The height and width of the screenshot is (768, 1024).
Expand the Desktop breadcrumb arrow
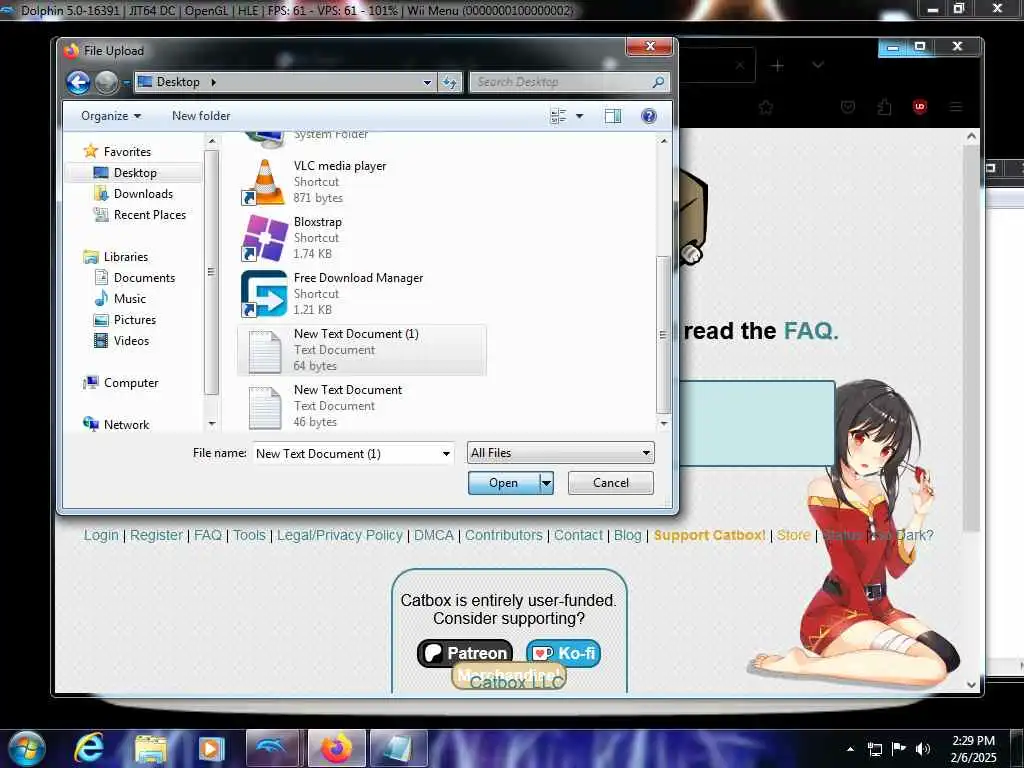tap(214, 82)
